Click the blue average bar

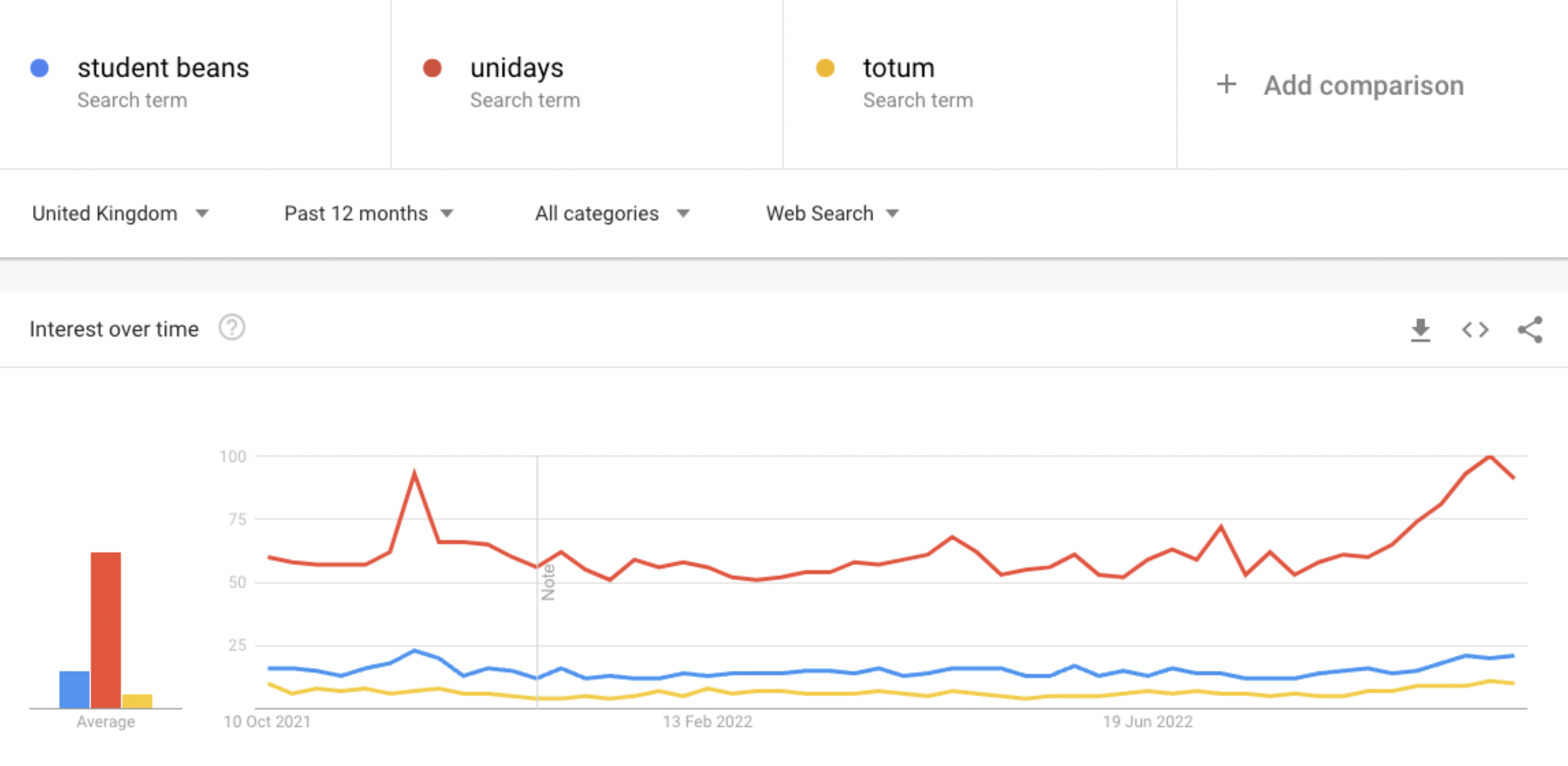point(75,690)
